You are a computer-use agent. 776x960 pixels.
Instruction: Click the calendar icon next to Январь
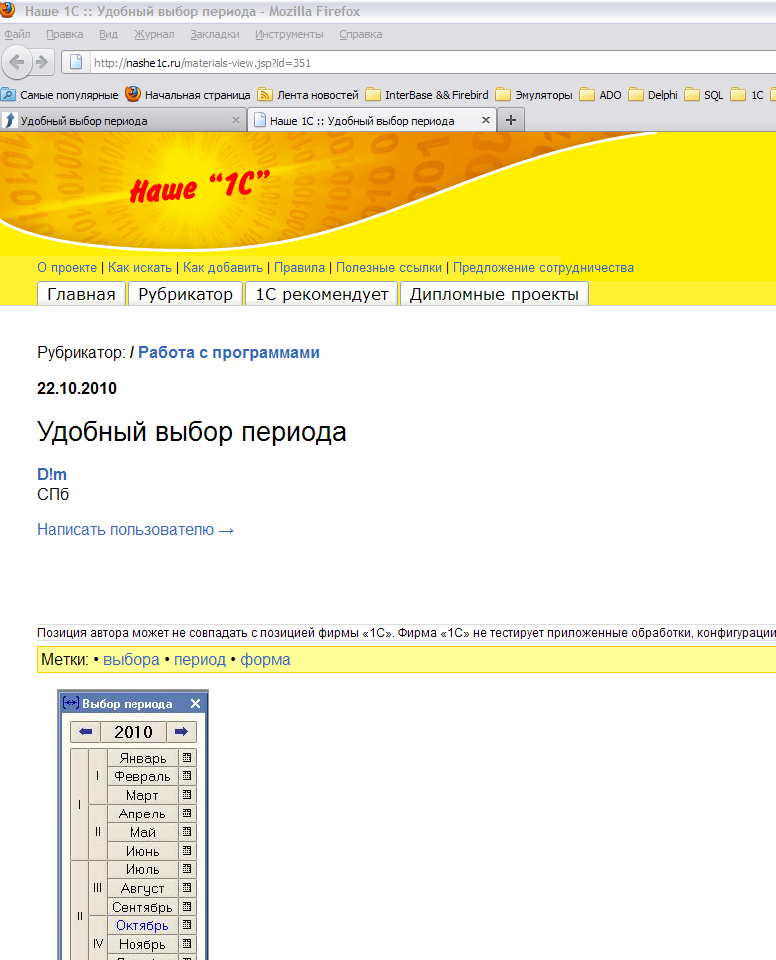[x=187, y=757]
